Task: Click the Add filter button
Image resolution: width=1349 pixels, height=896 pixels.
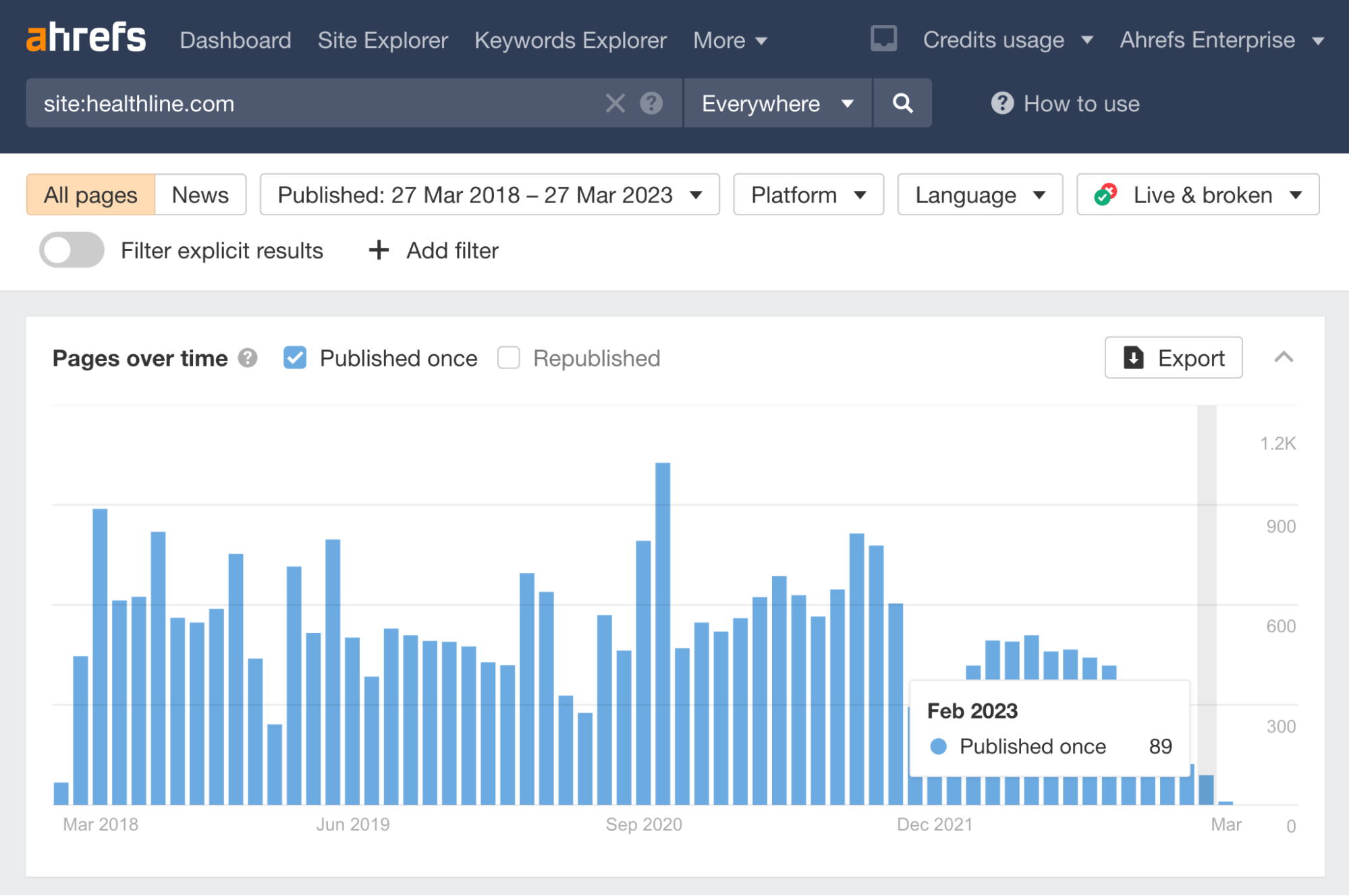Action: [x=433, y=250]
